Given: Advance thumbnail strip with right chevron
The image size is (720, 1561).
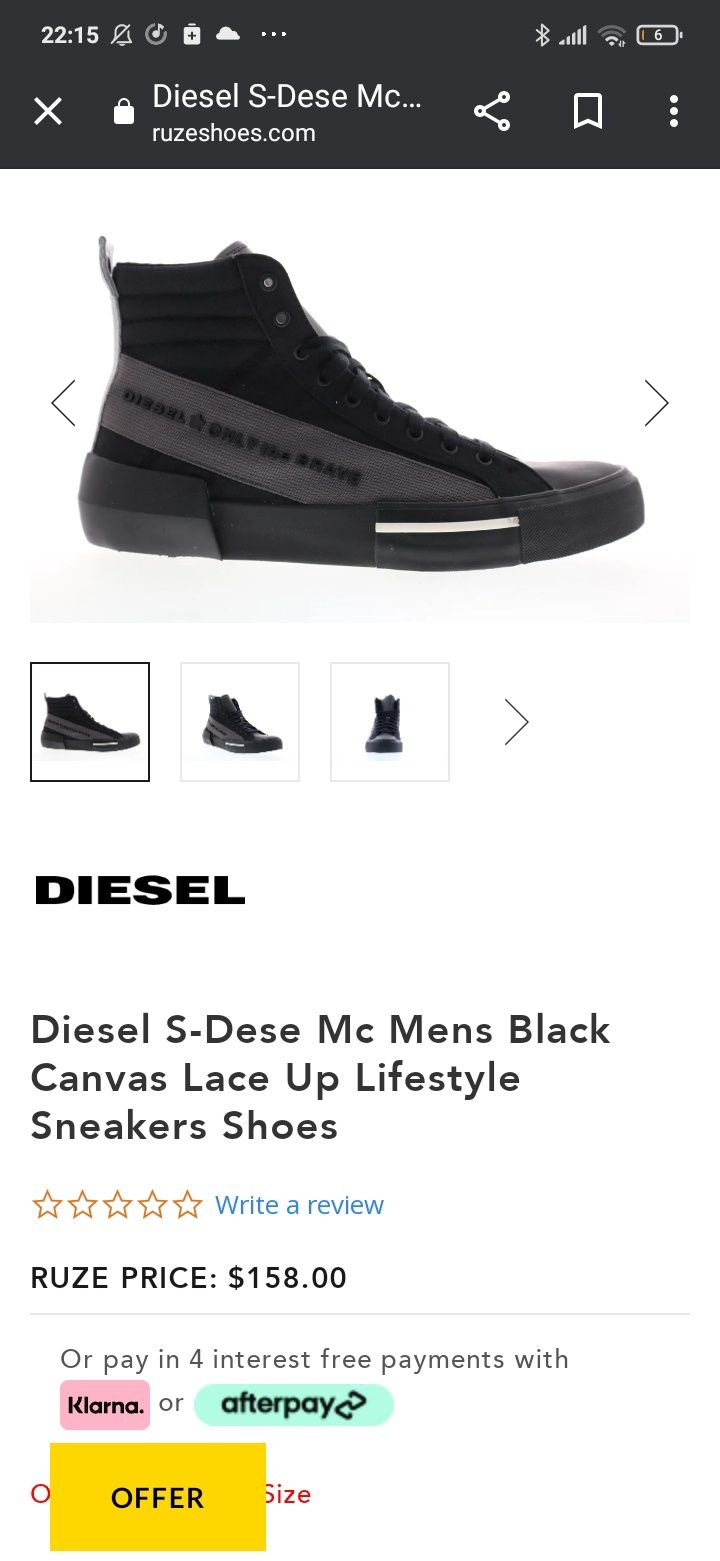Looking at the screenshot, I should [516, 722].
